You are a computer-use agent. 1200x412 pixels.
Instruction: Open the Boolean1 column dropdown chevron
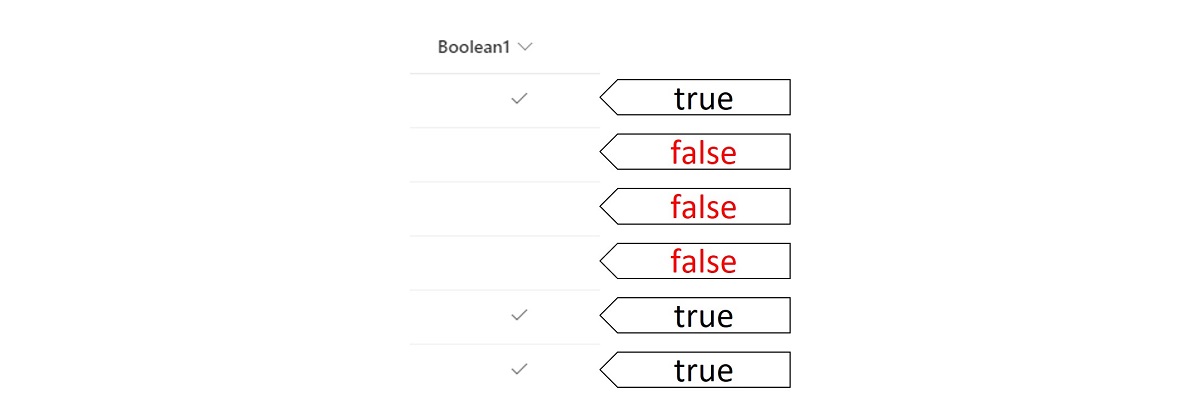[526, 47]
